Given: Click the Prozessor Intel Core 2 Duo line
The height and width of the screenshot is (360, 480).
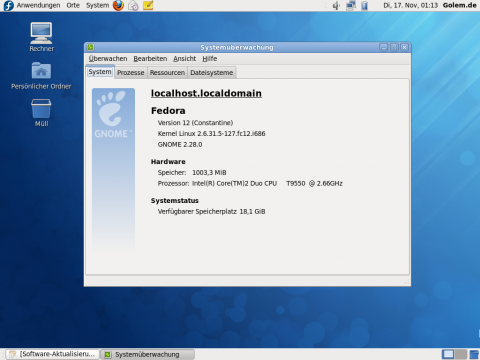Looking at the screenshot, I should [x=250, y=183].
